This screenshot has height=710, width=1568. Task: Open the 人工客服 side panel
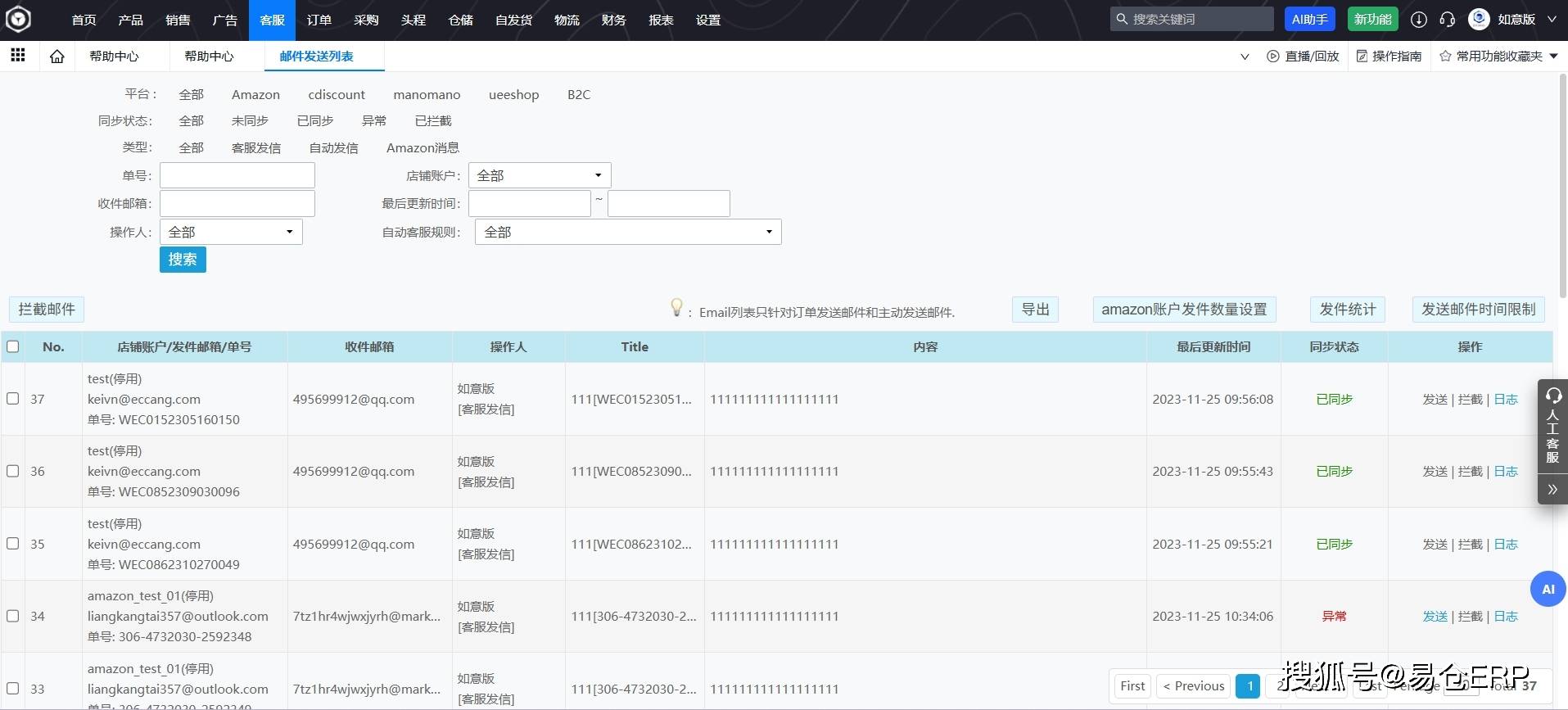(x=1552, y=426)
